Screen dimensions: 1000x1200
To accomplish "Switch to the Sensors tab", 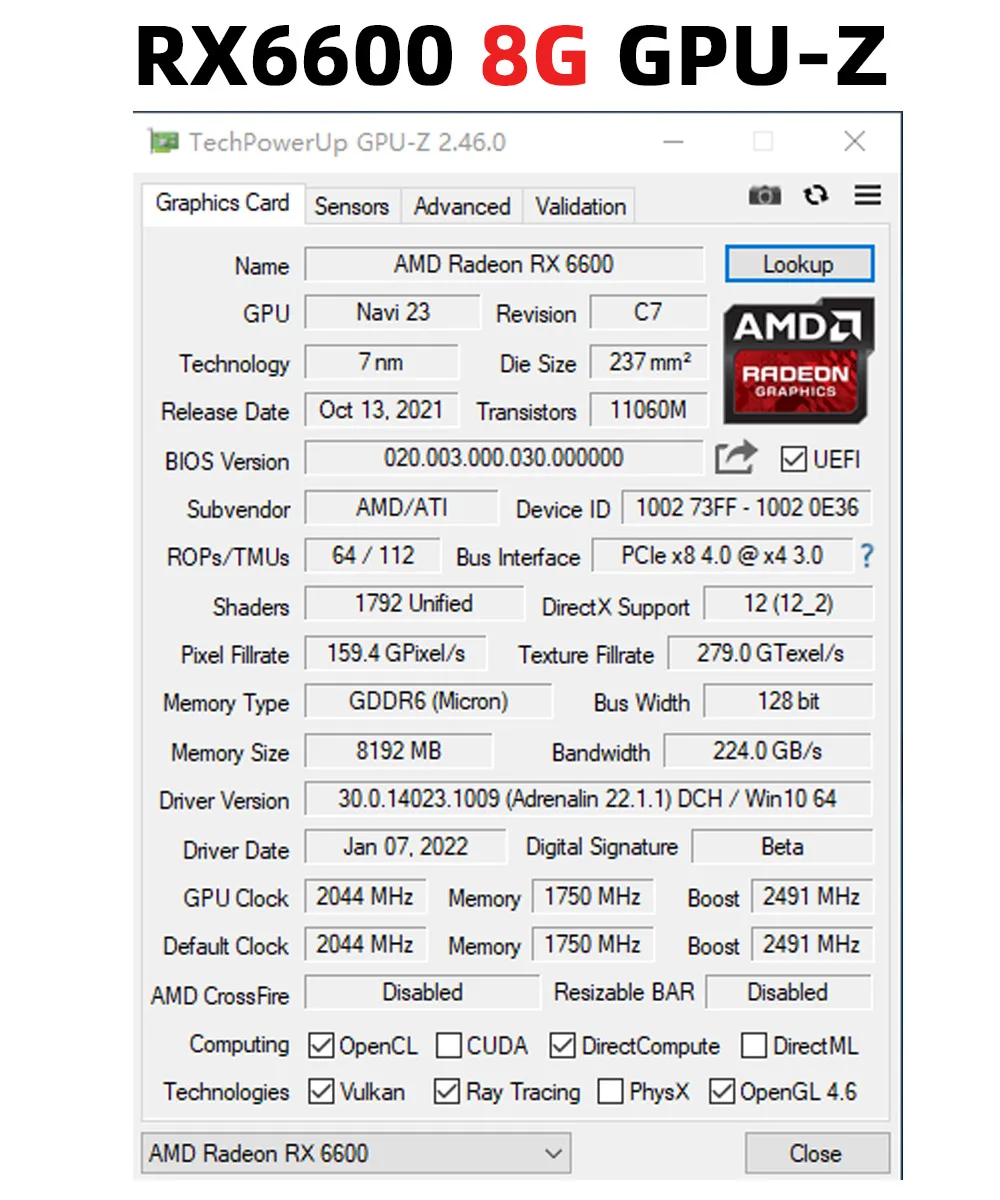I will (x=351, y=206).
